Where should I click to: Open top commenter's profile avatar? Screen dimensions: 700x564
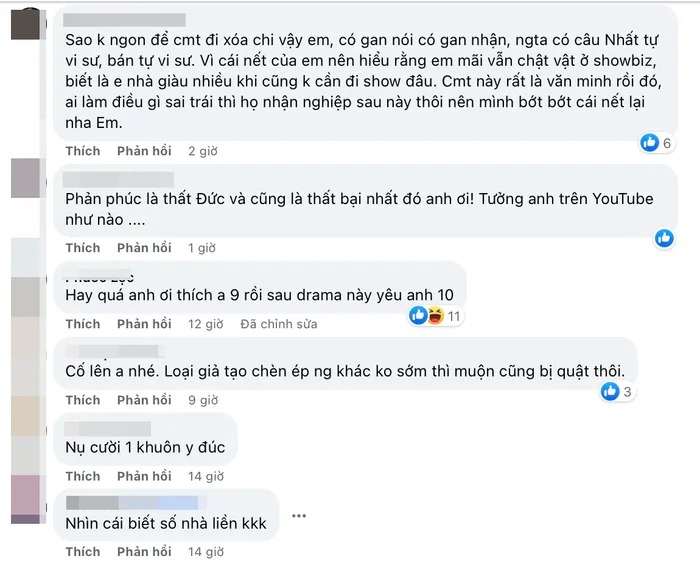click(25, 24)
